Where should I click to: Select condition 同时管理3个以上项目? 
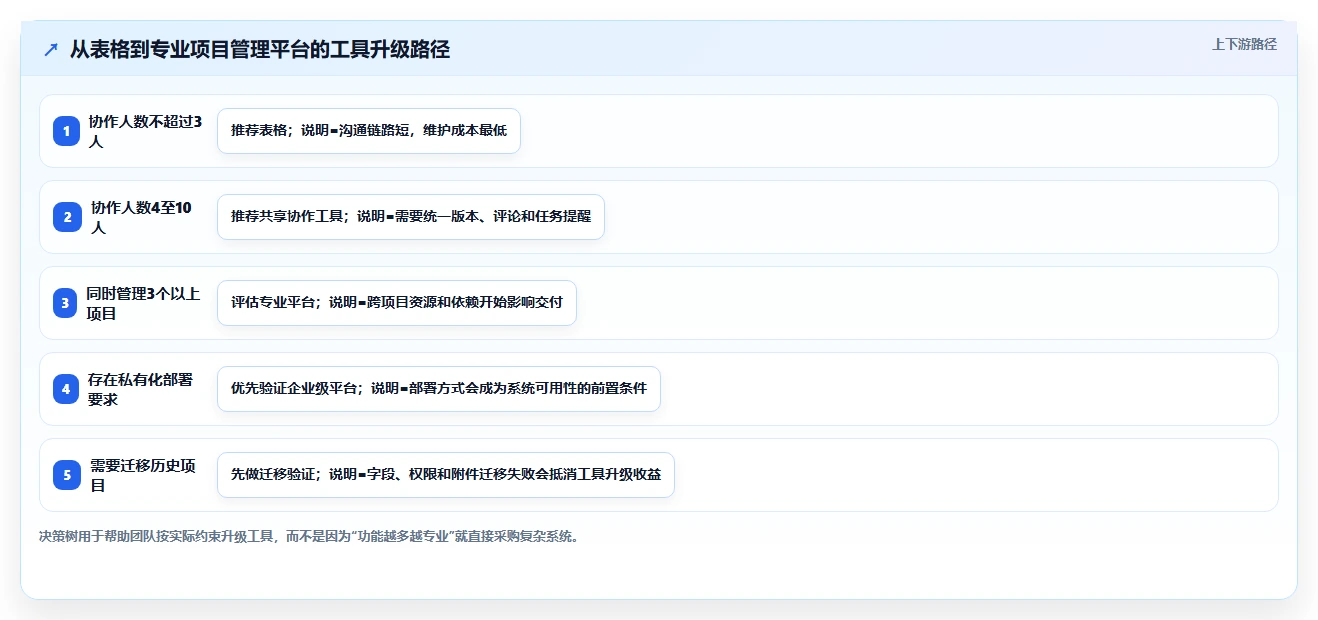143,303
